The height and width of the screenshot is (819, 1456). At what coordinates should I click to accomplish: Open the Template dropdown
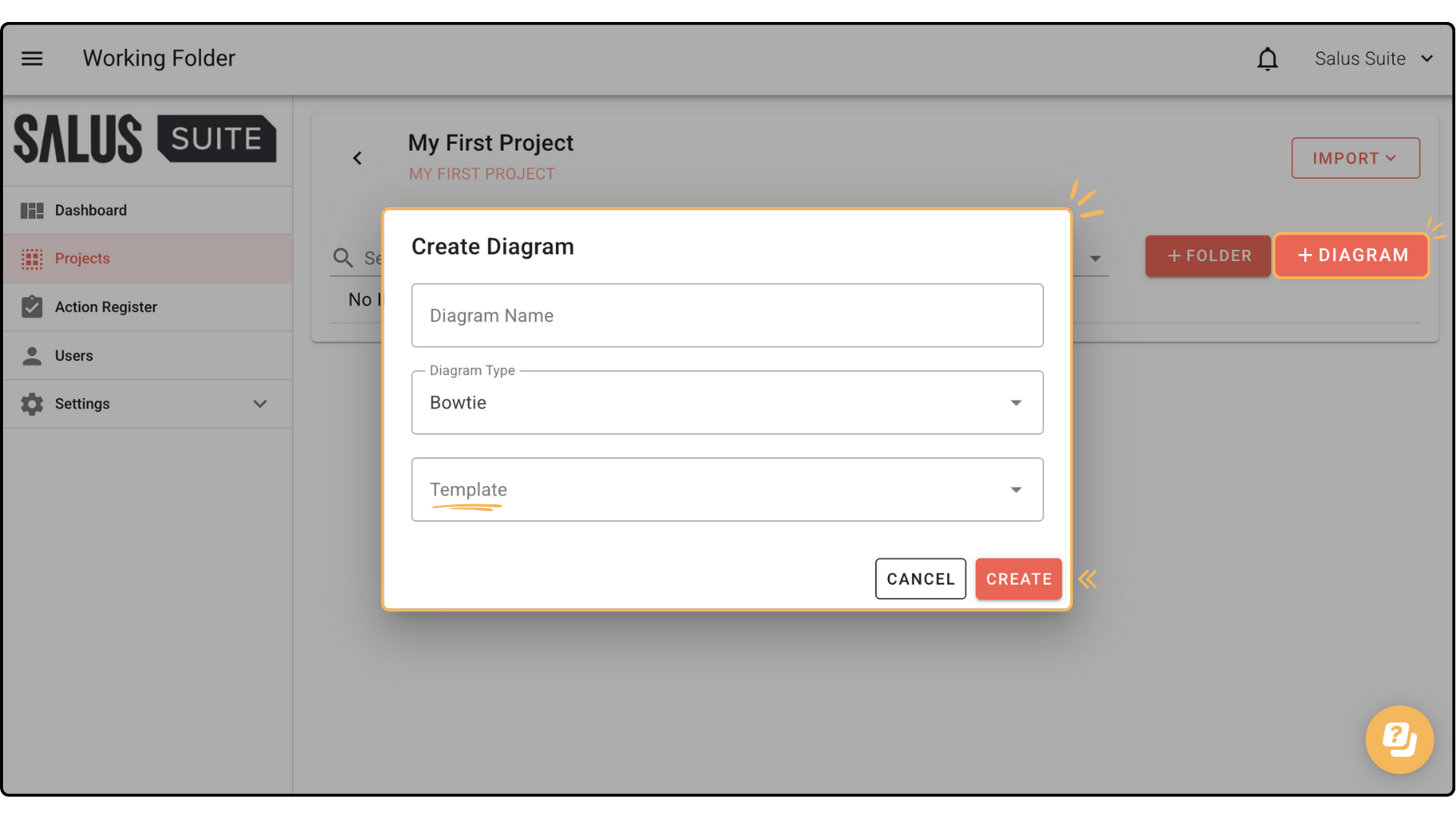[x=726, y=490]
